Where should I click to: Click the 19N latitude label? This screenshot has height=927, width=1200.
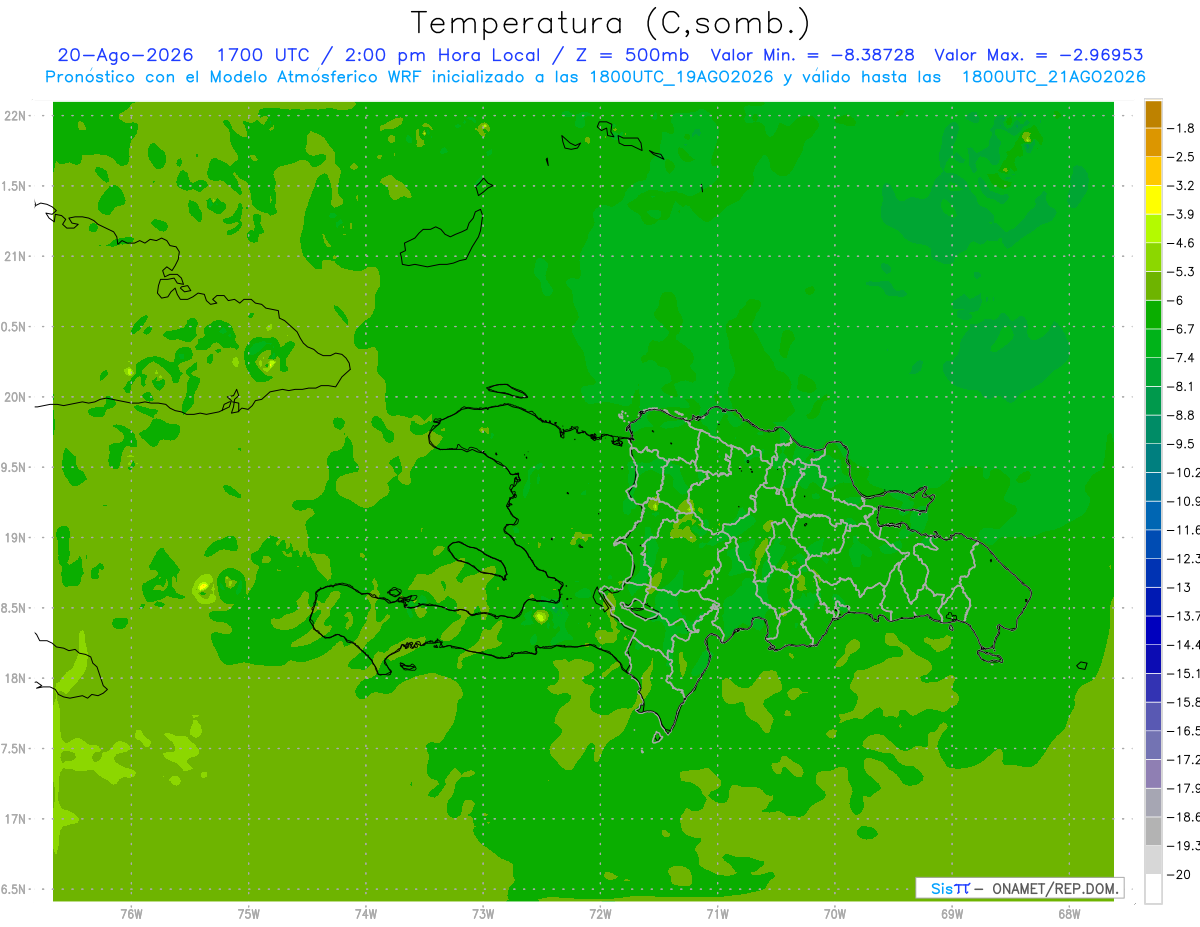[x=14, y=538]
